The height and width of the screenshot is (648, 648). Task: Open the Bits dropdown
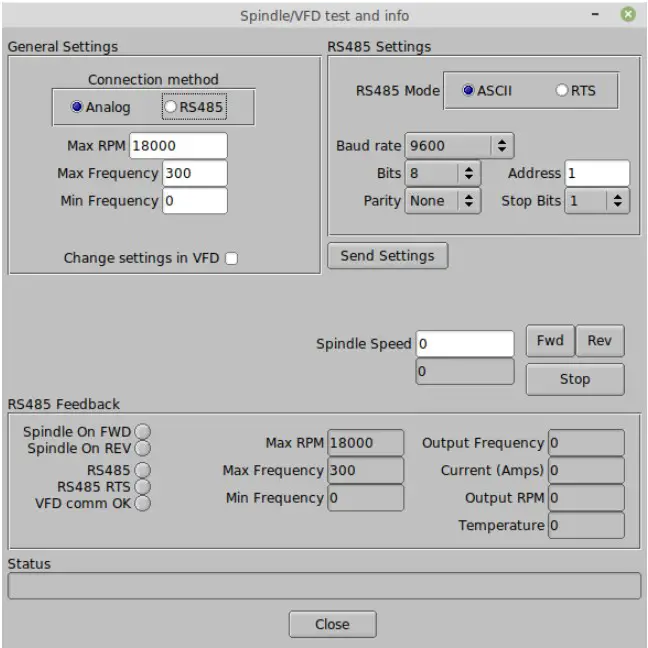pyautogui.click(x=443, y=173)
